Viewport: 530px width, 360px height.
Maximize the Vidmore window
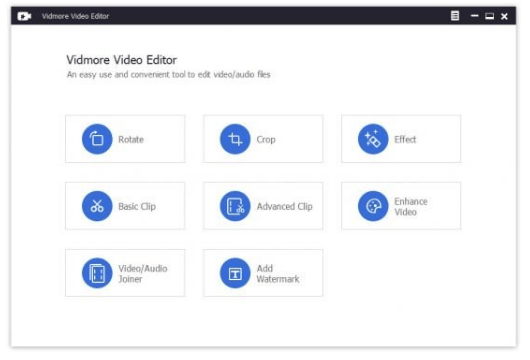click(489, 16)
